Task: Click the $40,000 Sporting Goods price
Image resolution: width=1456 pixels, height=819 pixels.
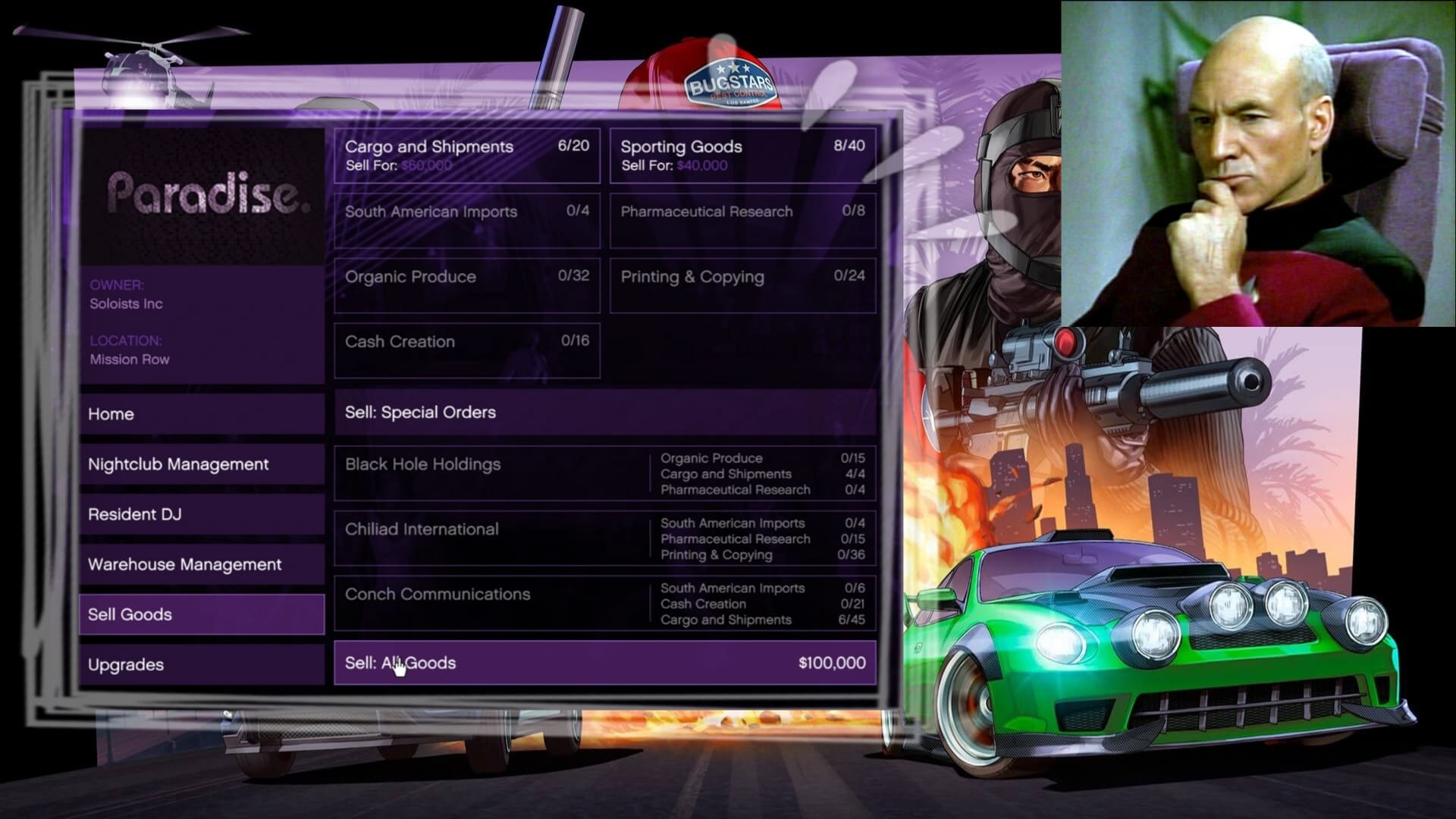Action: pyautogui.click(x=702, y=165)
